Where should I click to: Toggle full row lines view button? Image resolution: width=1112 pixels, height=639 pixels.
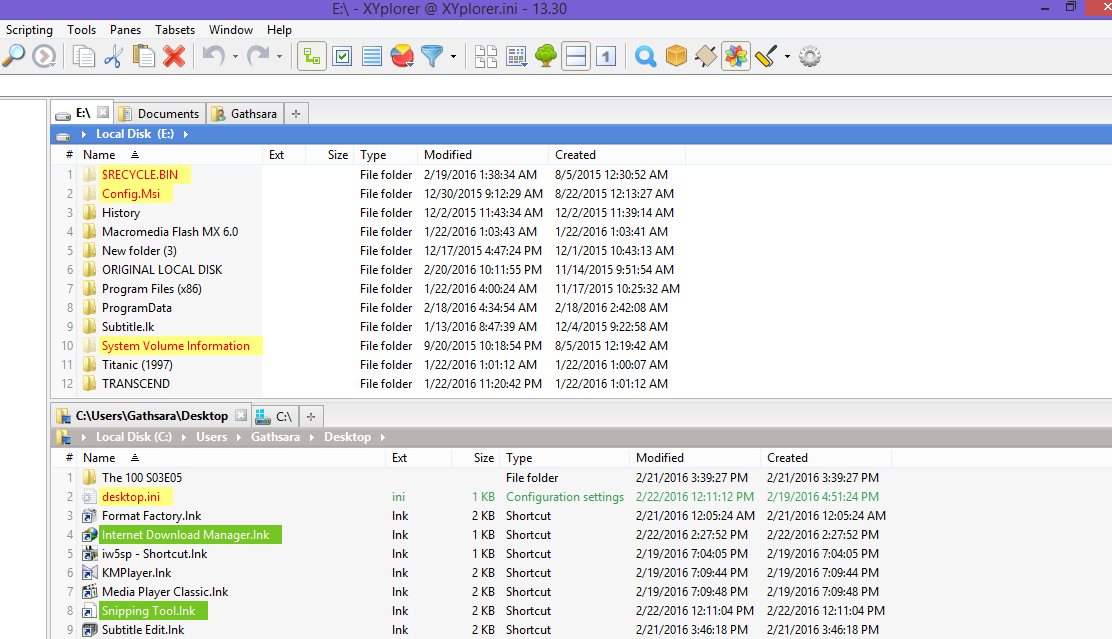[x=372, y=56]
